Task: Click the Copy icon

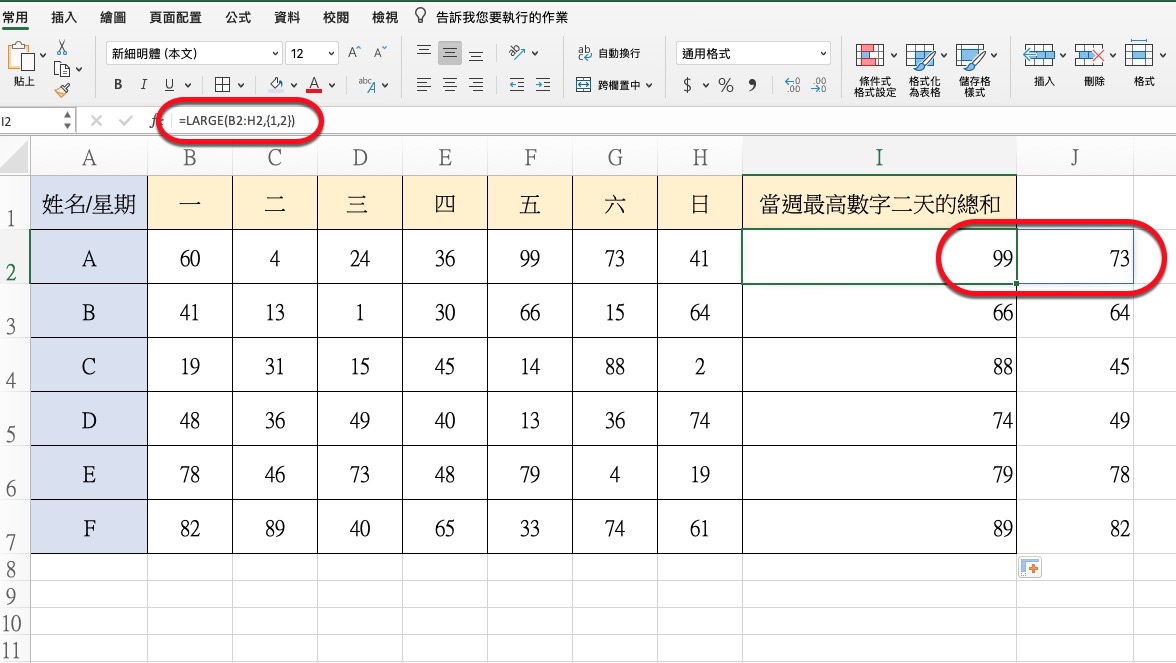Action: pos(62,69)
